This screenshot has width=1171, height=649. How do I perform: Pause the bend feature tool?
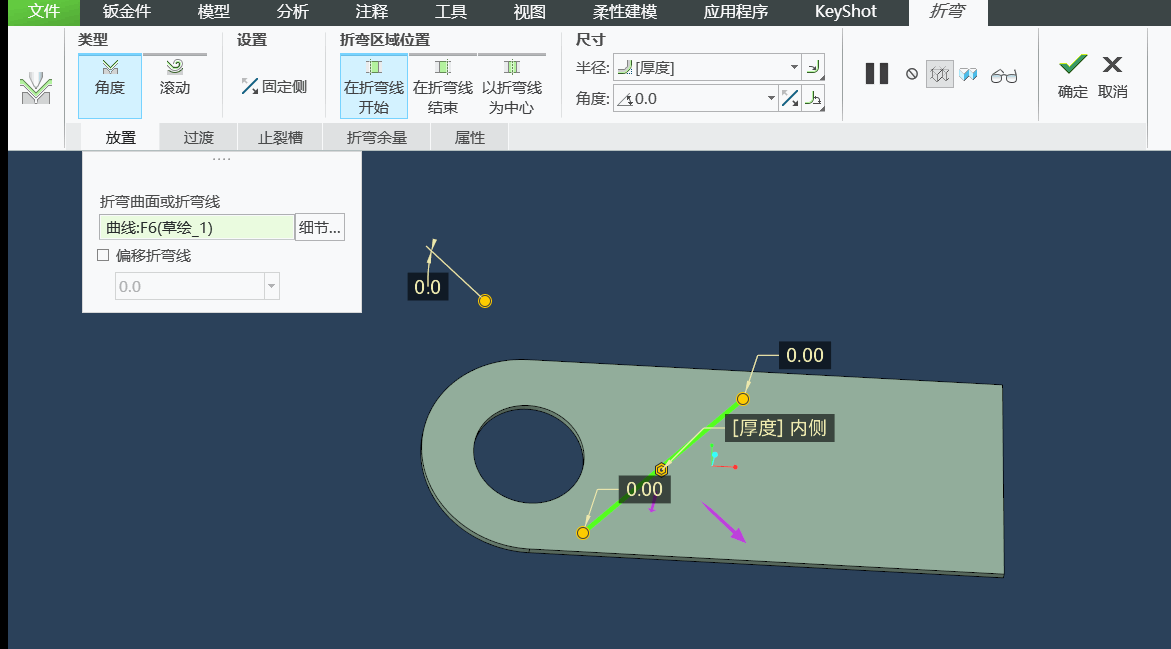[x=877, y=73]
